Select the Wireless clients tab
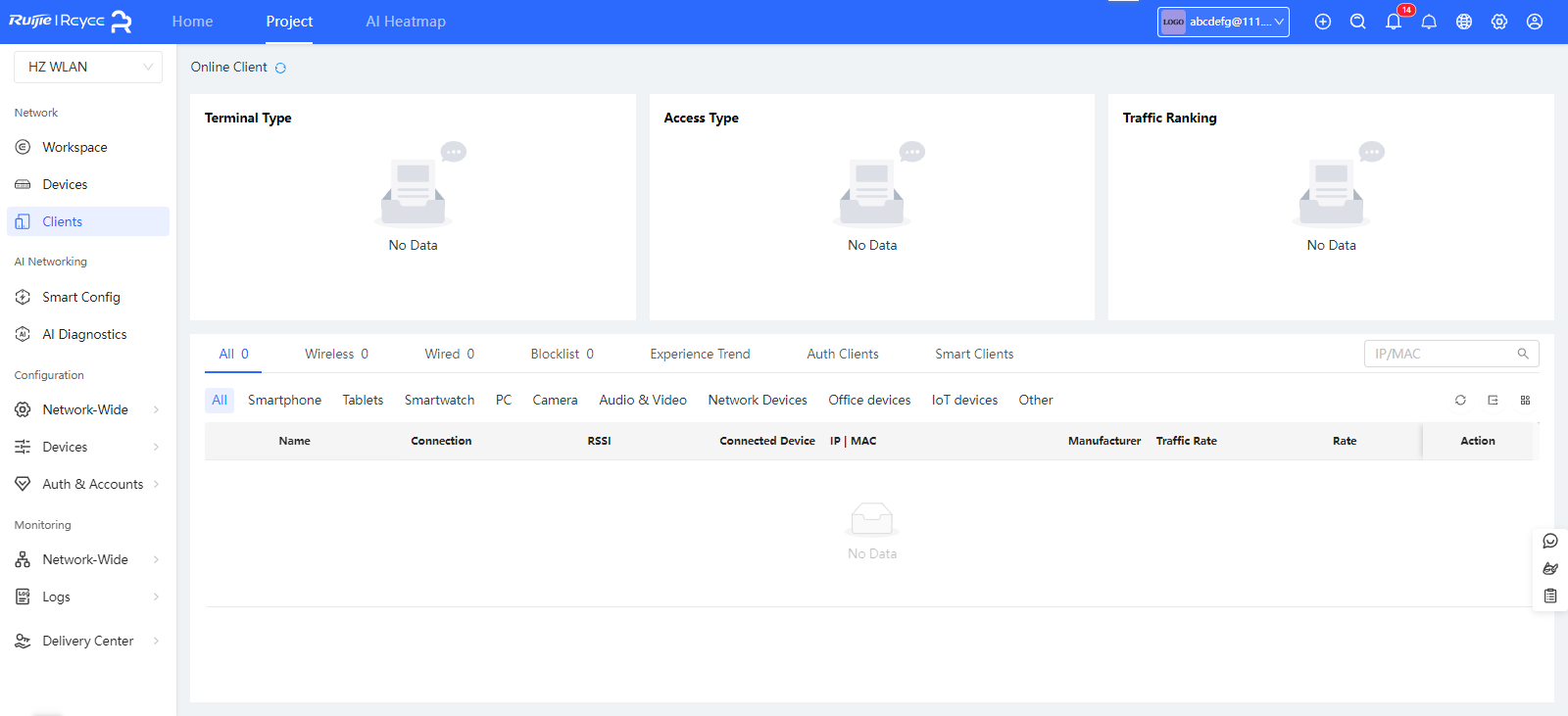 click(336, 354)
